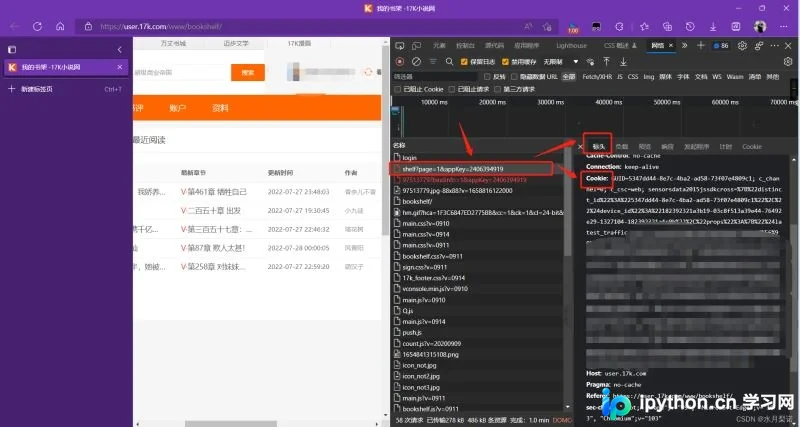This screenshot has height=427, width=800.
Task: Open browser settings and more menu
Action: [x=784, y=27]
